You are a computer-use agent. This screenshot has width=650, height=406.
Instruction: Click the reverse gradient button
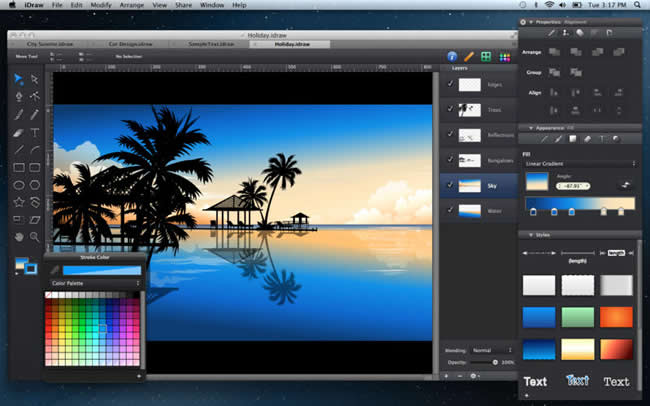point(626,184)
